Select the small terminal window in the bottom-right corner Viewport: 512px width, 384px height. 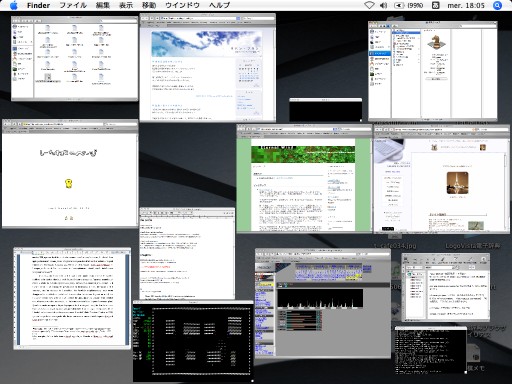coord(431,350)
